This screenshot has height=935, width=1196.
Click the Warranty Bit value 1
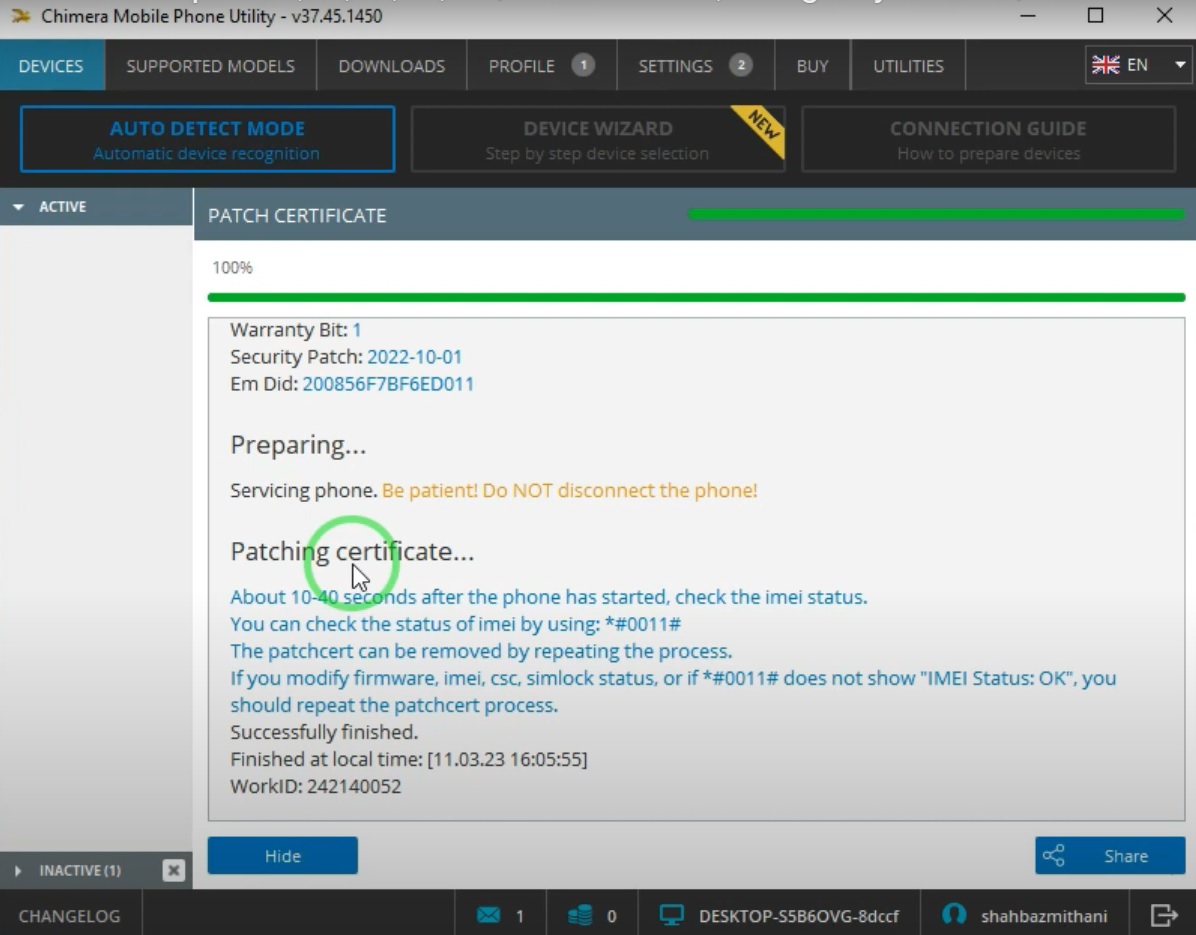[x=356, y=329]
